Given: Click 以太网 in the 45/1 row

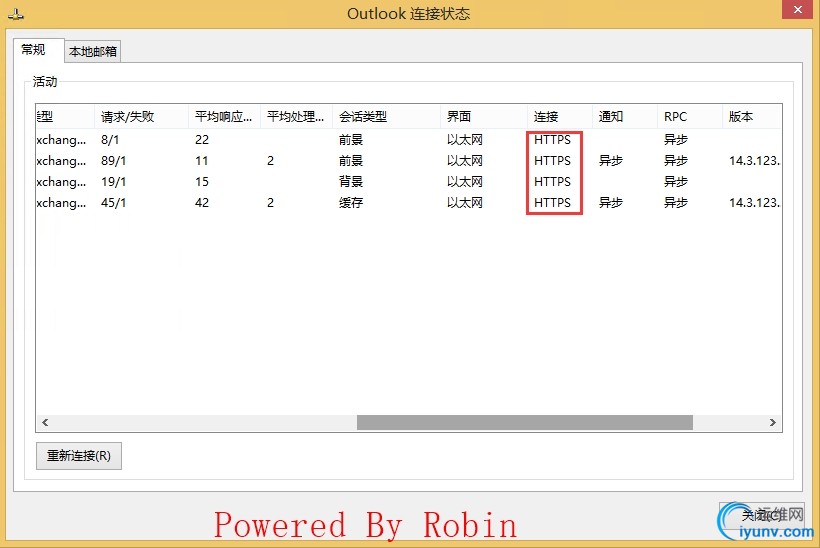Looking at the screenshot, I should click(464, 202).
